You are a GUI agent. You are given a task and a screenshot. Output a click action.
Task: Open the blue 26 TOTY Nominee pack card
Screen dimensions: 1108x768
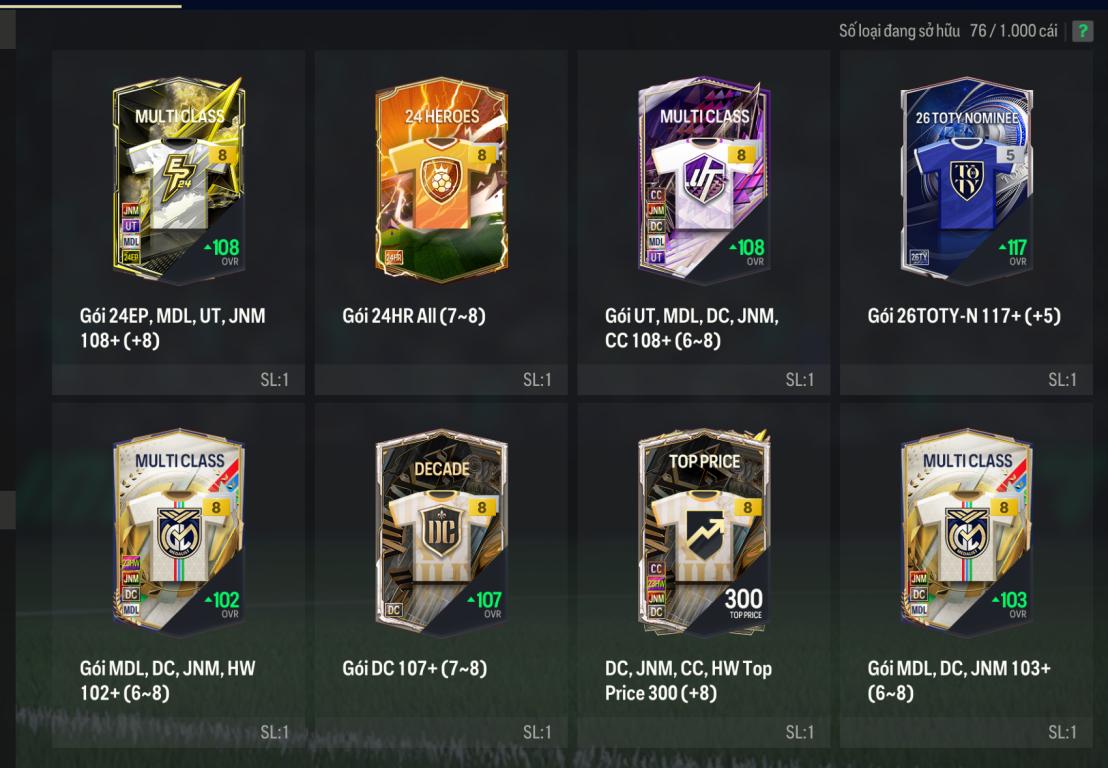[x=966, y=179]
